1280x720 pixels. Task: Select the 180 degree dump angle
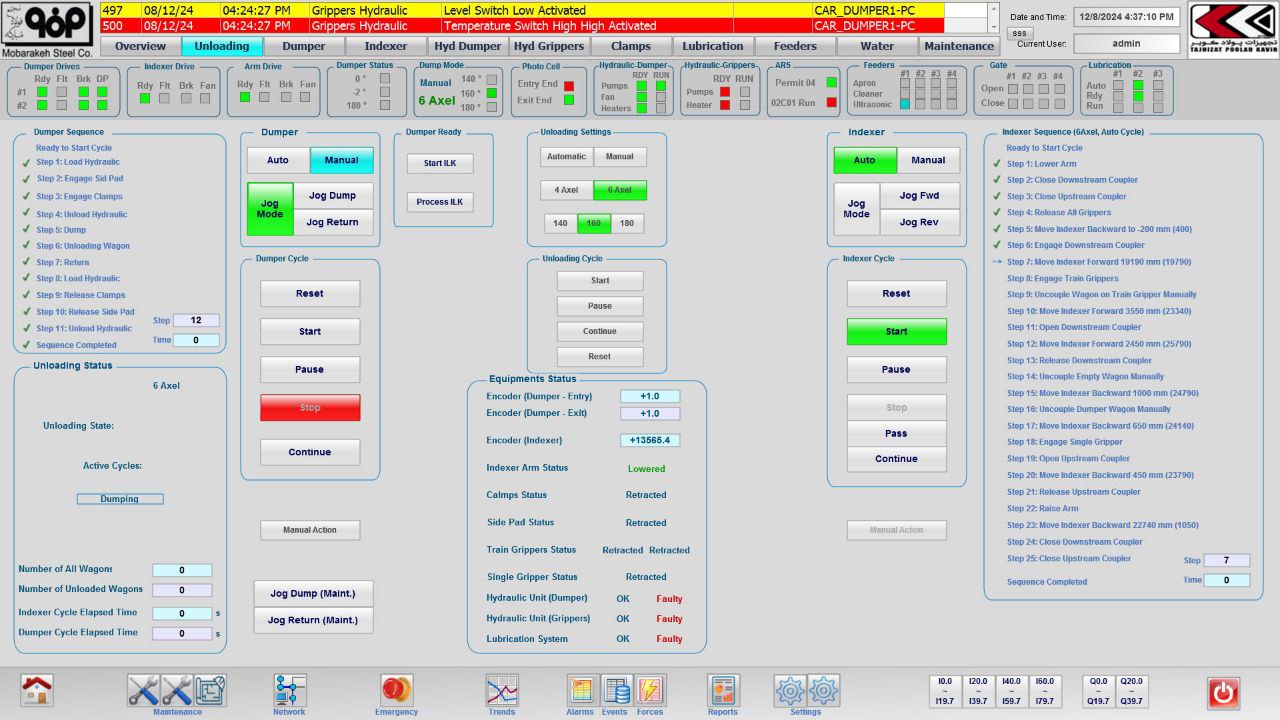627,224
